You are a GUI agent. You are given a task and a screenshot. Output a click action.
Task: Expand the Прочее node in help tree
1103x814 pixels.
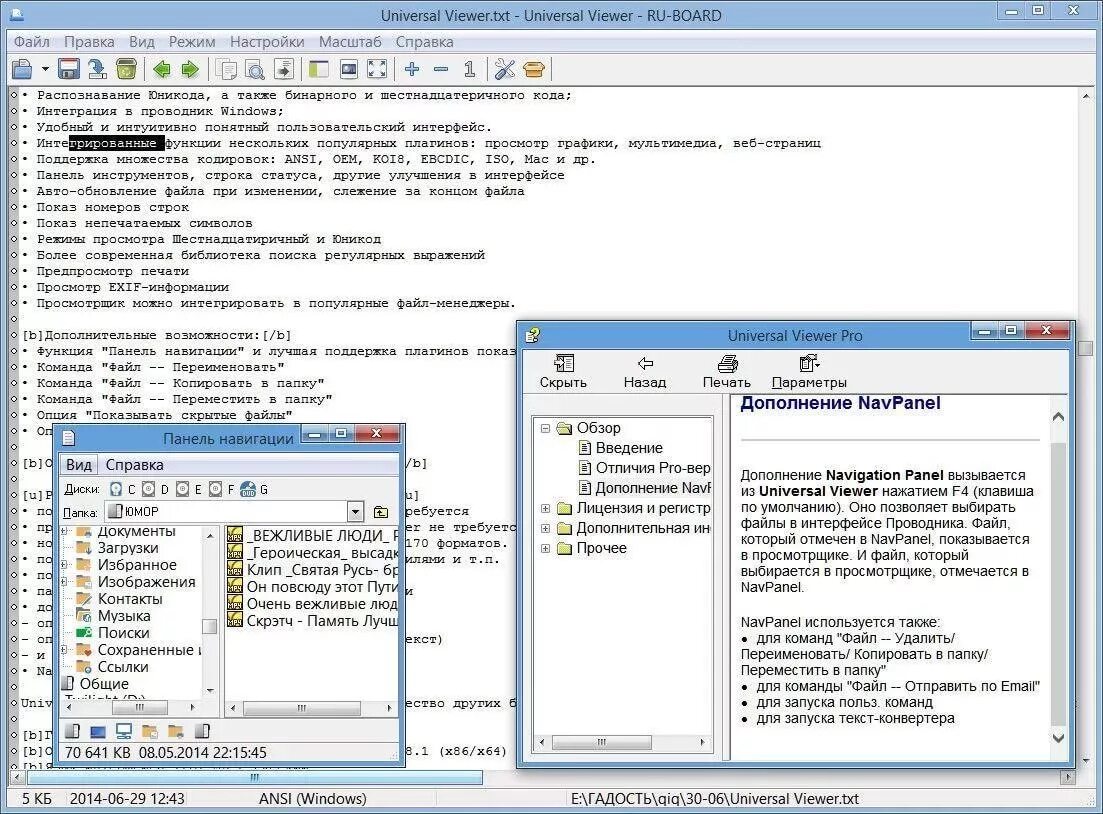(545, 548)
